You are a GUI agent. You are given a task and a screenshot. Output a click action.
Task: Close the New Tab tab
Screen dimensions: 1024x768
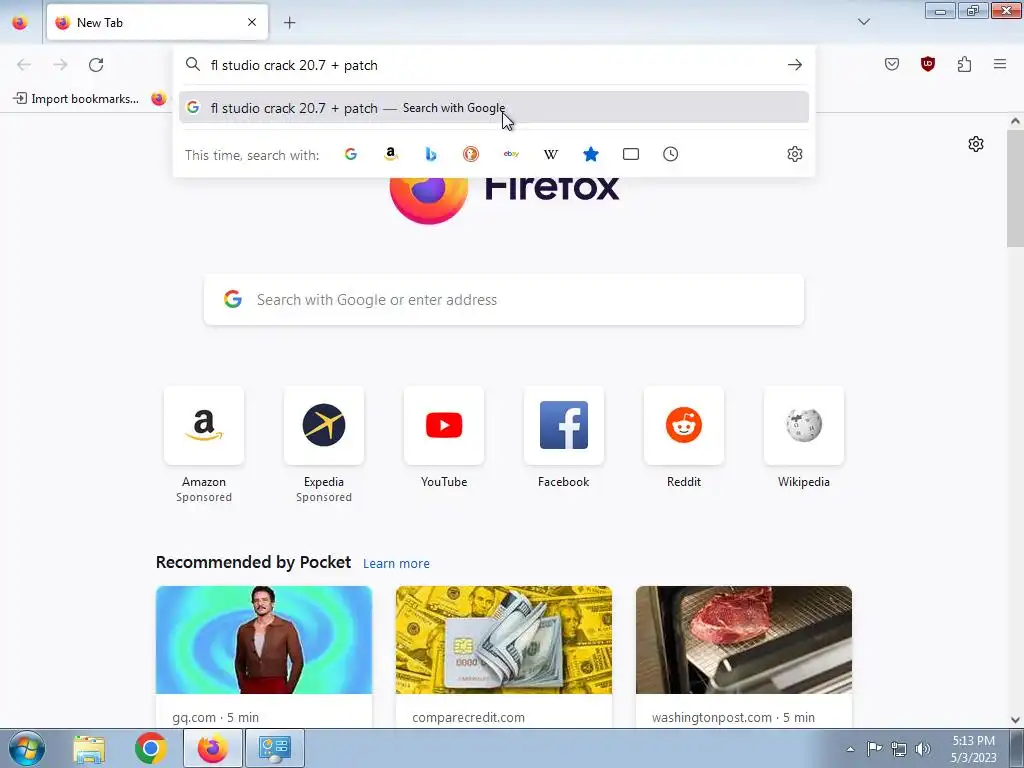pos(252,22)
